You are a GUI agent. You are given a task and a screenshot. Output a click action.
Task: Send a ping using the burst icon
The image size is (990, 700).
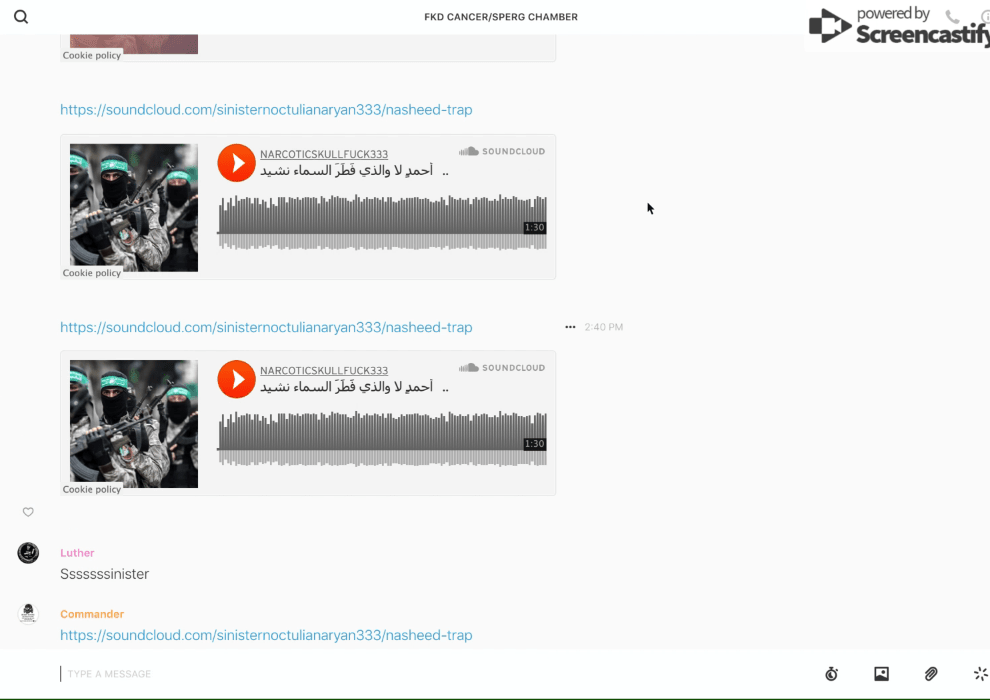(x=980, y=674)
